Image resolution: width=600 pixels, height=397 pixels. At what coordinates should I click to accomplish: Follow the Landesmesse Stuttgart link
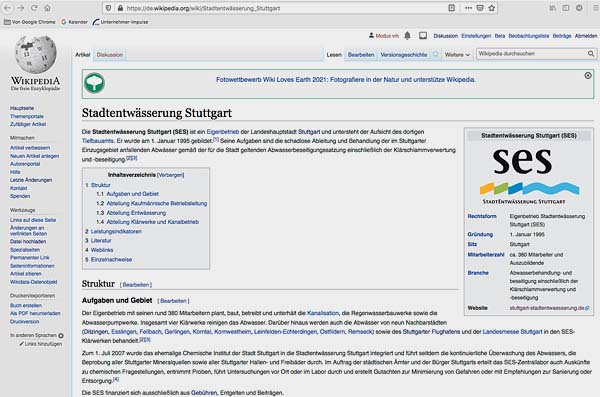pos(512,332)
